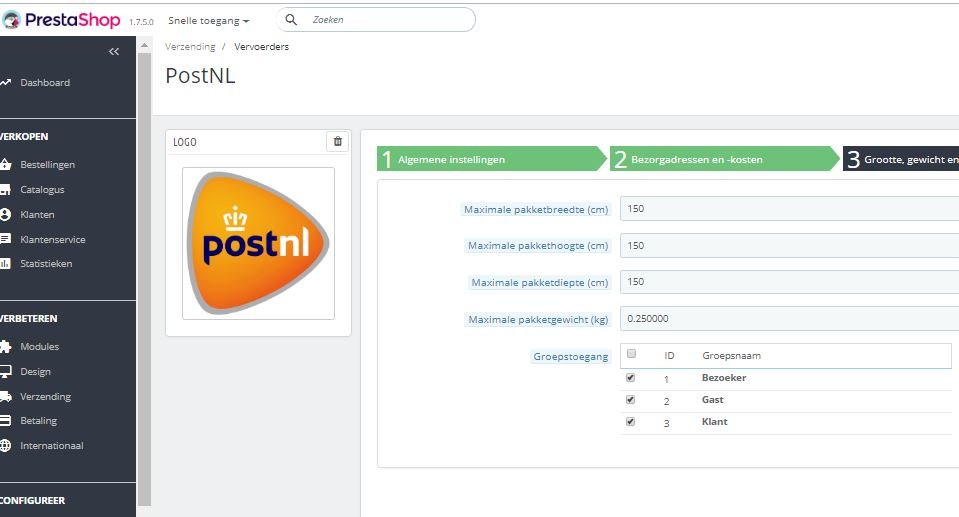Click the Vervoerders breadcrumb link
The image size is (959, 517).
click(261, 46)
